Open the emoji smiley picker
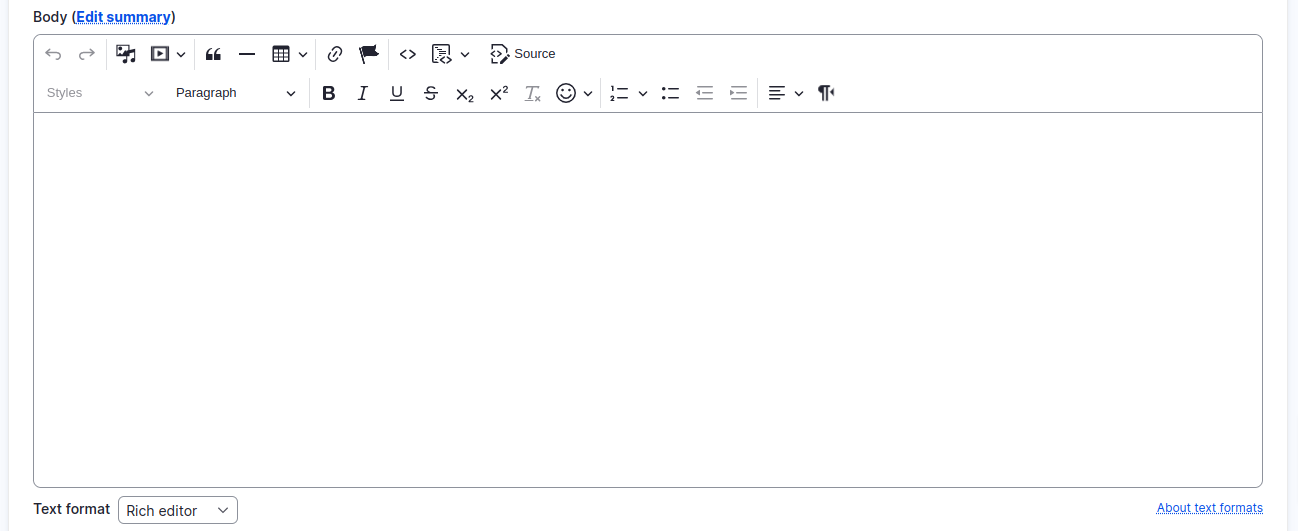Screen dimensions: 1298x531 566,93
